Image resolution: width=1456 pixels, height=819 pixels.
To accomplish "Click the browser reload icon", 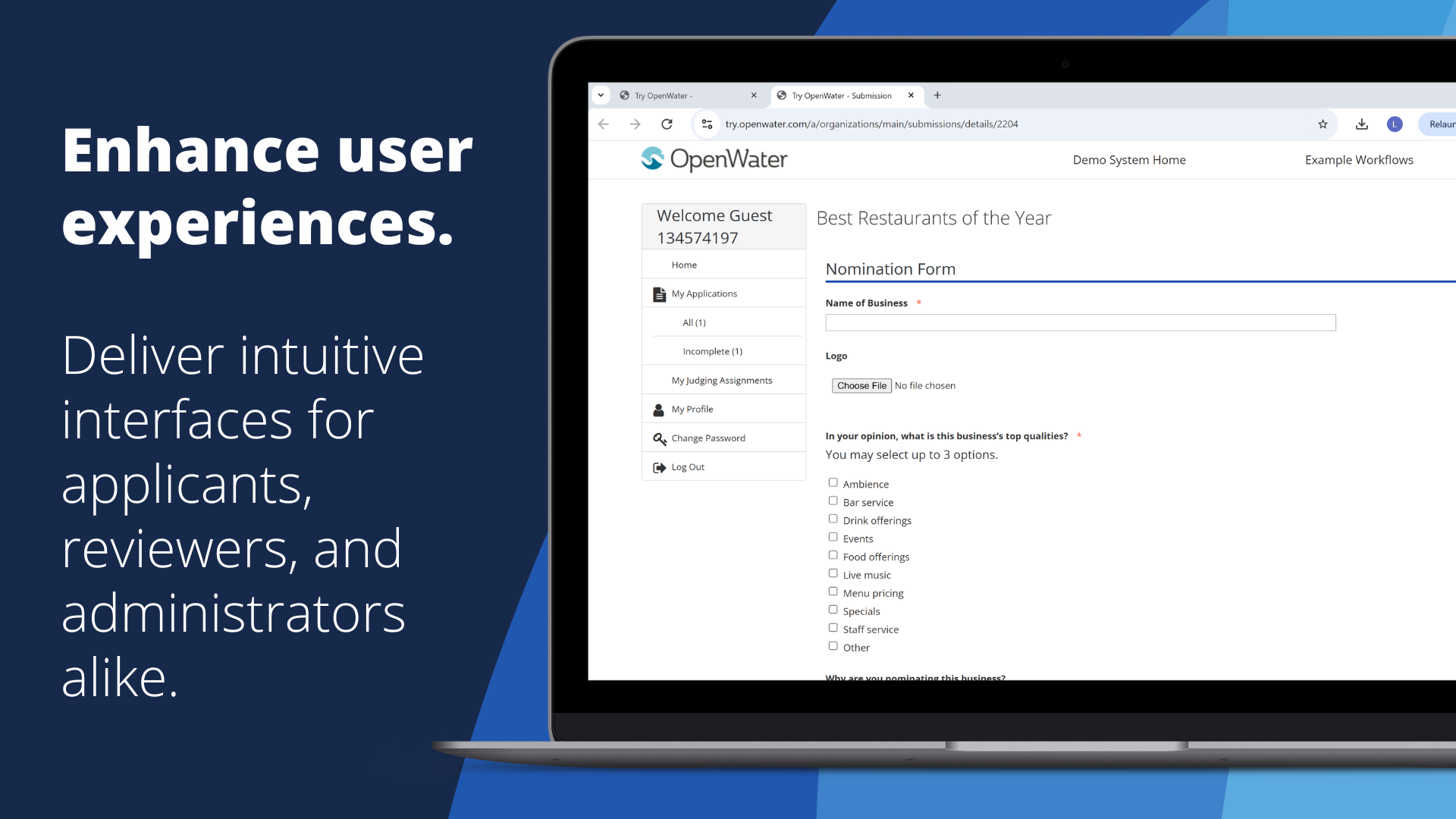I will (x=667, y=124).
